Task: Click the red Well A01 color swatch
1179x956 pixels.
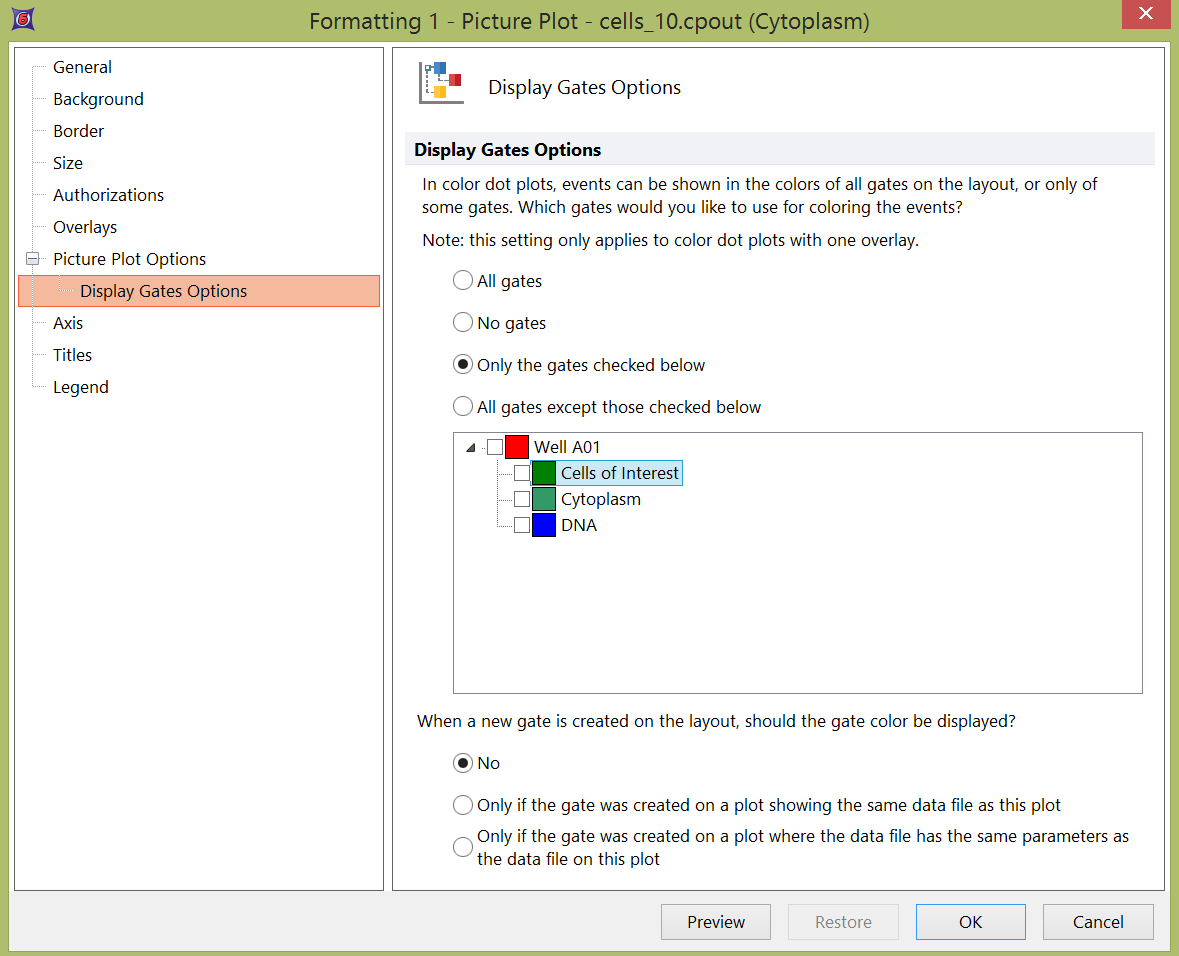Action: 517,447
